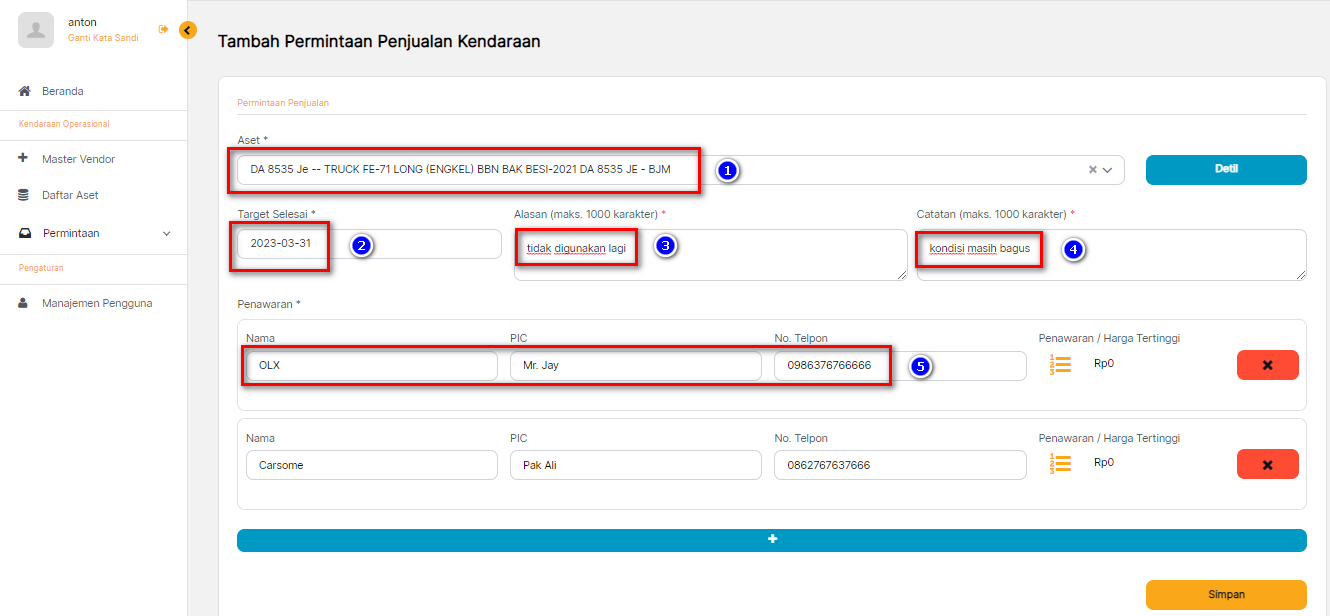Remove the OLX offer with red X button

pos(1267,365)
